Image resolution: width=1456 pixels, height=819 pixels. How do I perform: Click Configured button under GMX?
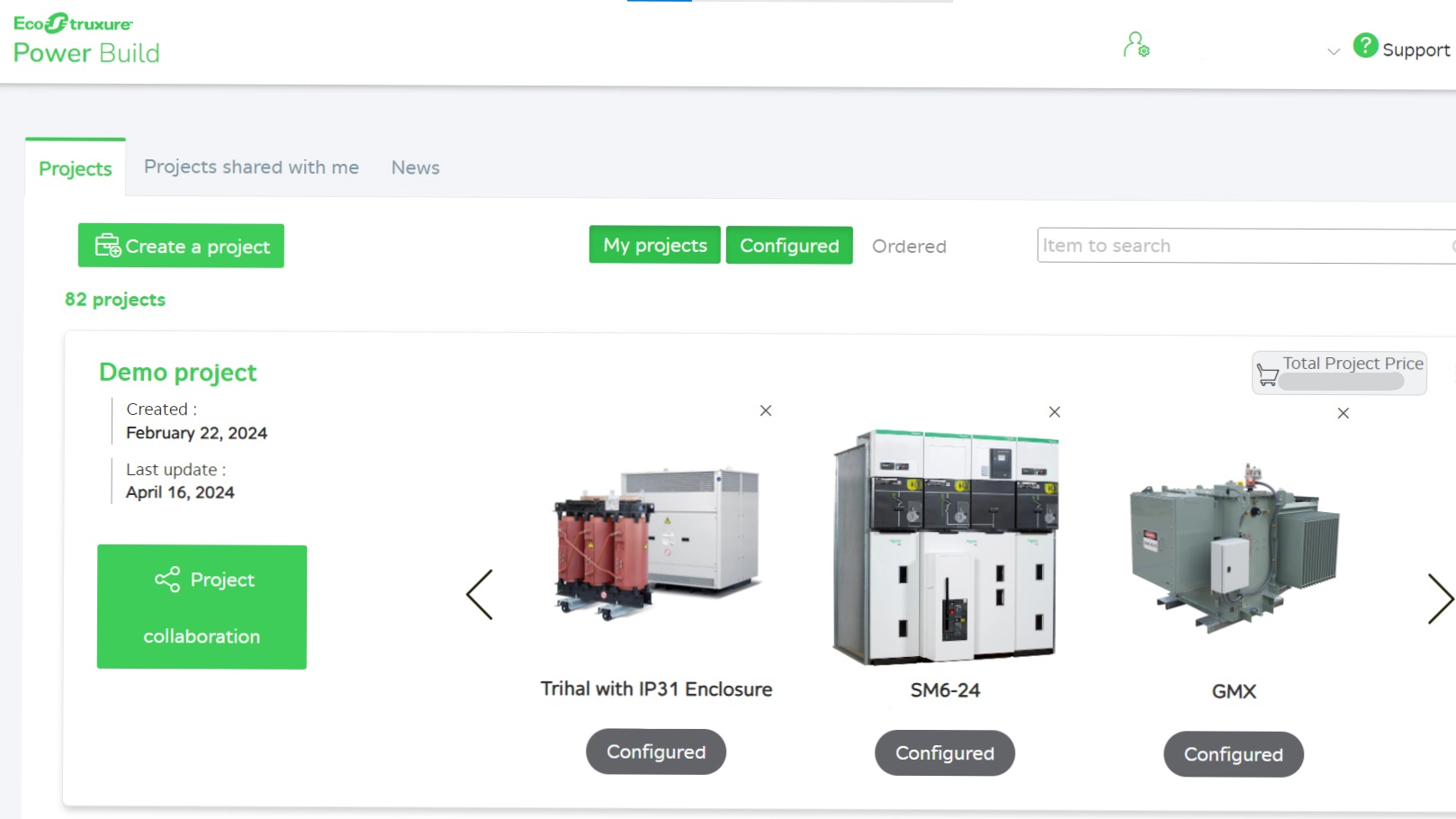1234,754
